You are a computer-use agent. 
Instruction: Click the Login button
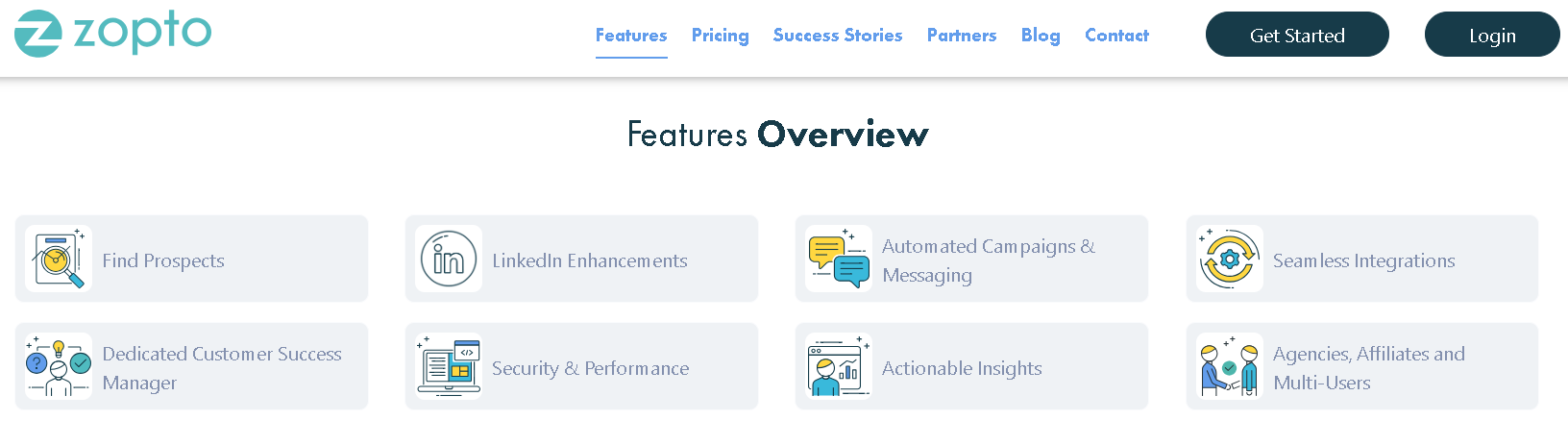(x=1492, y=35)
